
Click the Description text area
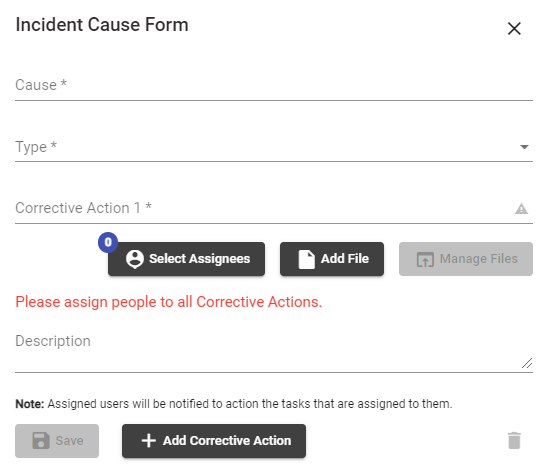pyautogui.click(x=274, y=350)
